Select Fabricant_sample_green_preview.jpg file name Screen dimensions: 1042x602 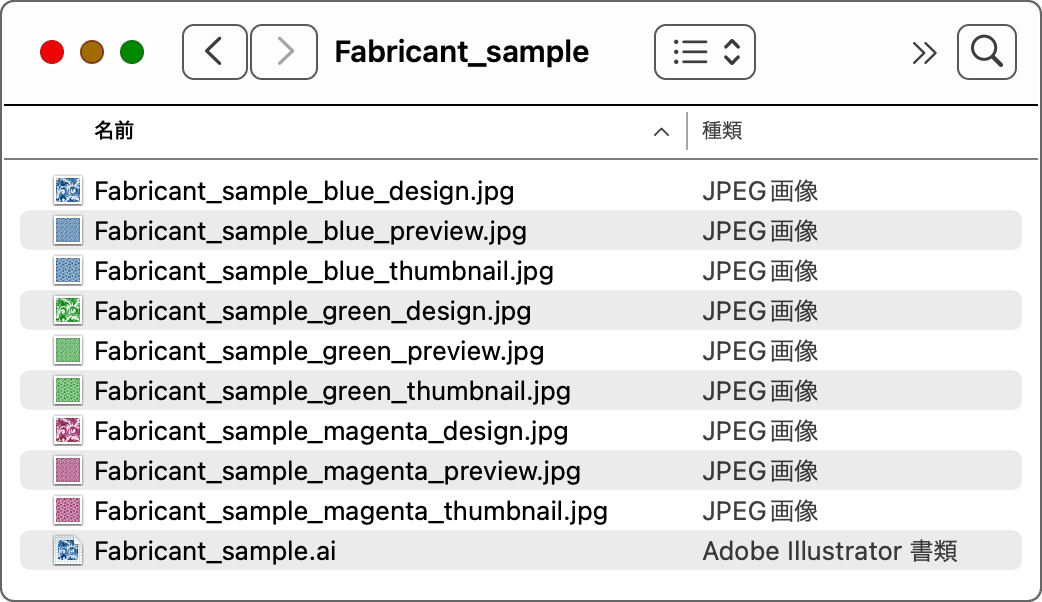point(319,351)
